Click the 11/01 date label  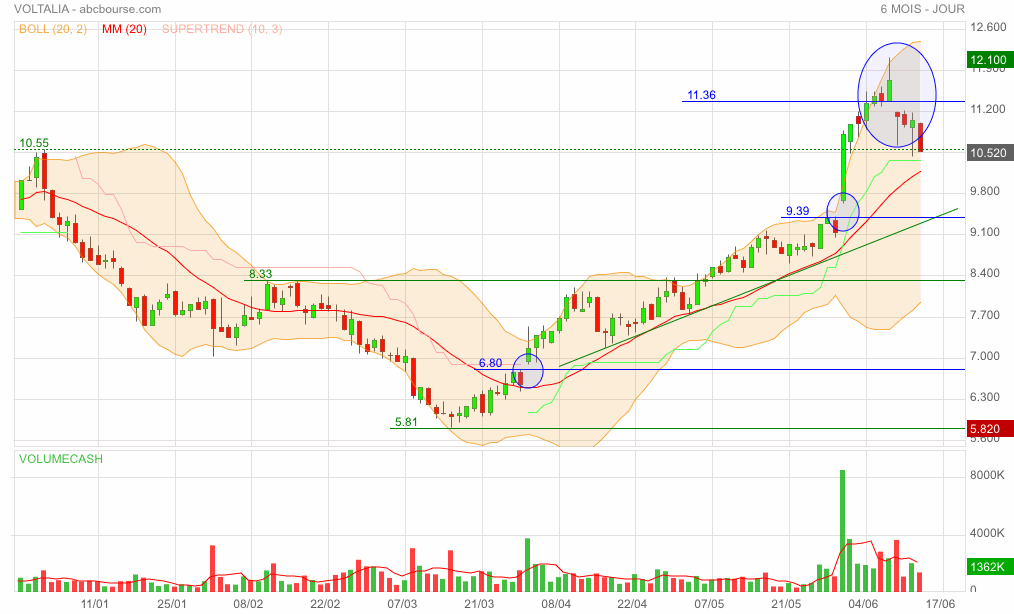point(94,604)
